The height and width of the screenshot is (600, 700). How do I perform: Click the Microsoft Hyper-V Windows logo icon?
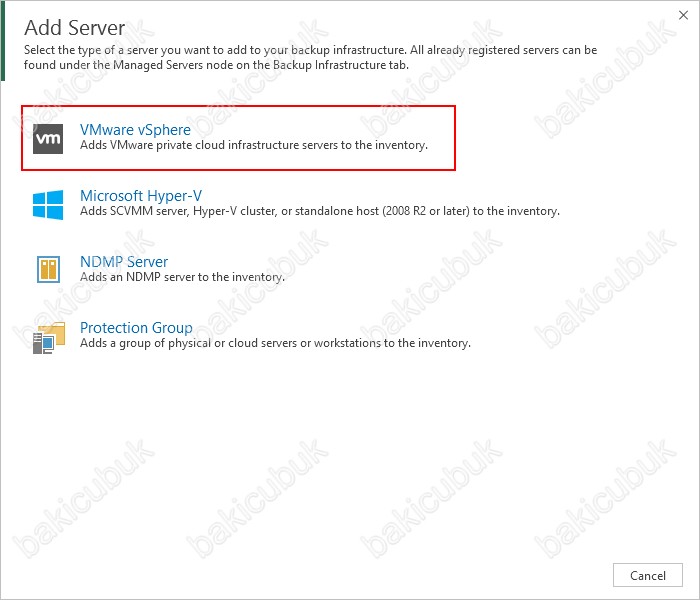(48, 204)
